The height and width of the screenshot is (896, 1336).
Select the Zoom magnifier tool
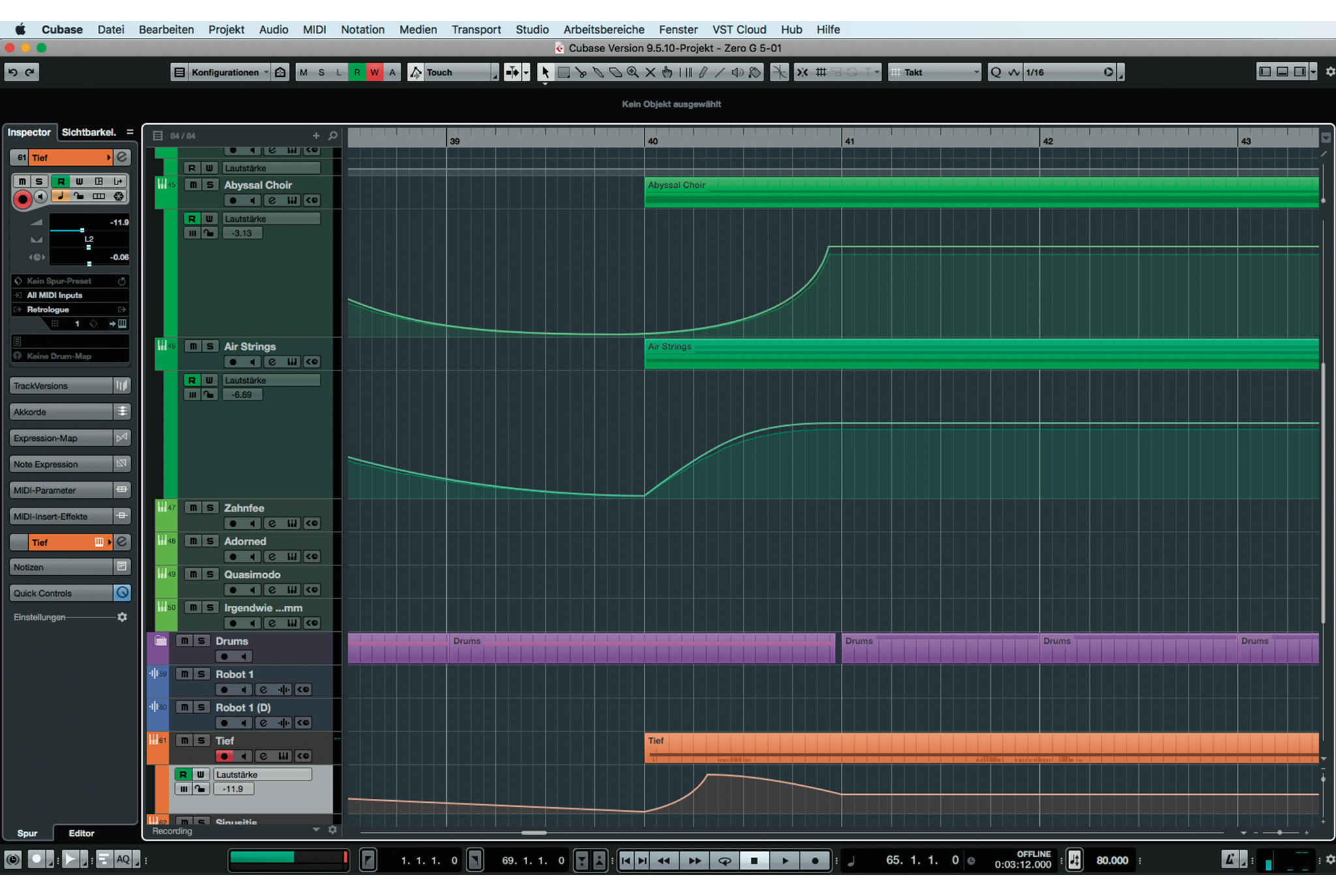click(x=633, y=72)
